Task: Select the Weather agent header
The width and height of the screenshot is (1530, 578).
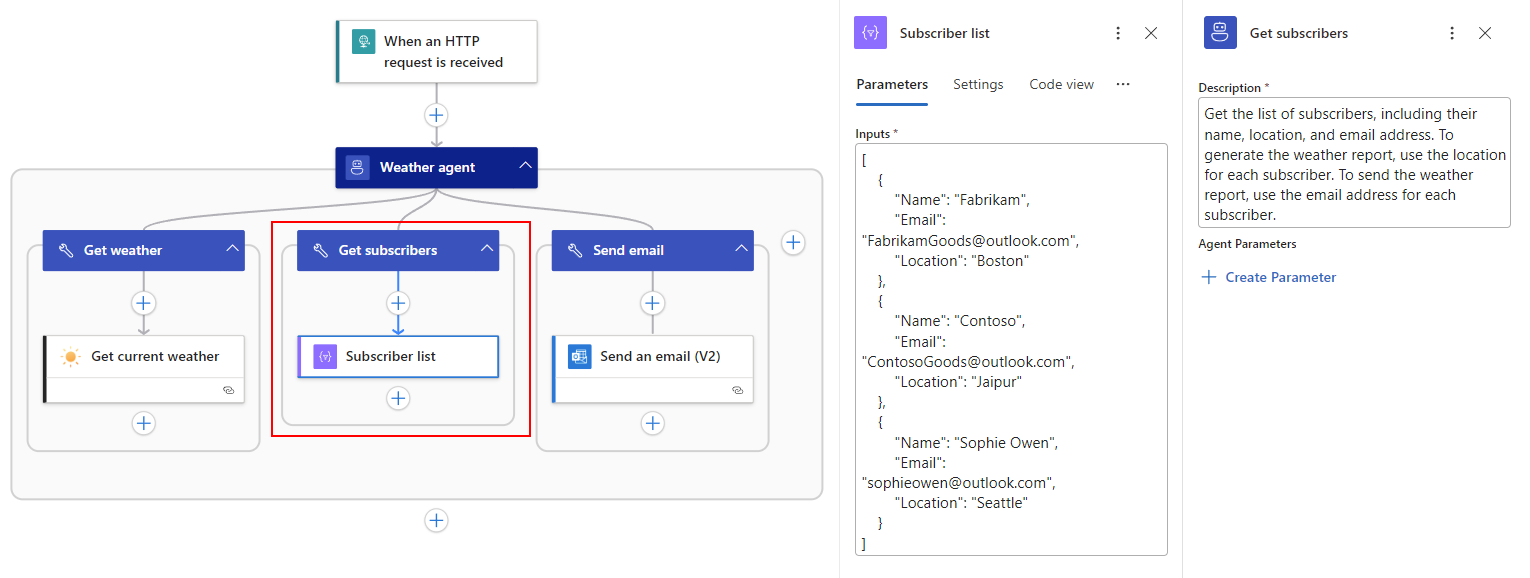Action: click(x=436, y=167)
